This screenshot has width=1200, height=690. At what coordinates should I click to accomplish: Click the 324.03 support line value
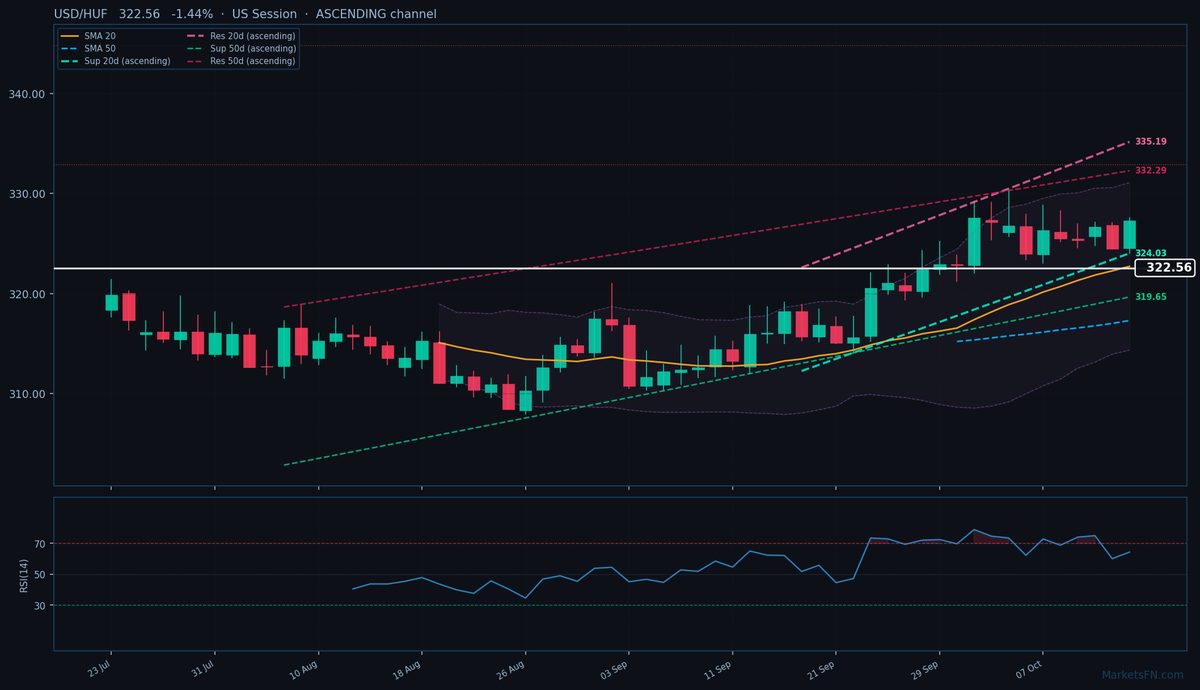point(1151,254)
